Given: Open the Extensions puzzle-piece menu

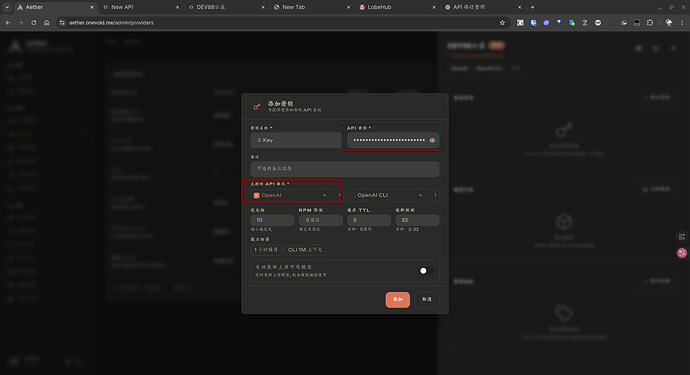Looking at the screenshot, I should [650, 22].
